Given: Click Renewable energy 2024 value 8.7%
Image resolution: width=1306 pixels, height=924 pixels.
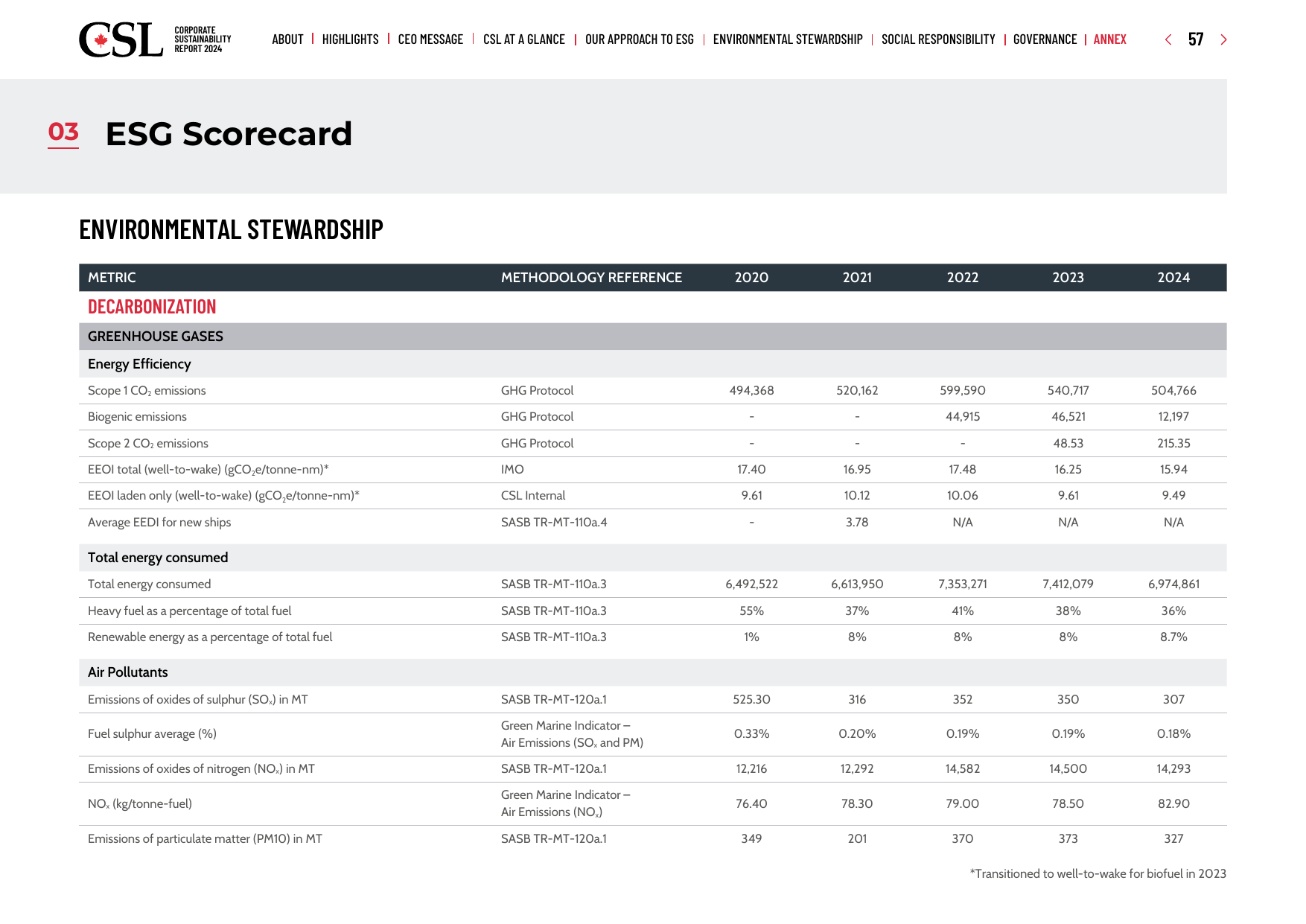Looking at the screenshot, I should pyautogui.click(x=1173, y=637).
